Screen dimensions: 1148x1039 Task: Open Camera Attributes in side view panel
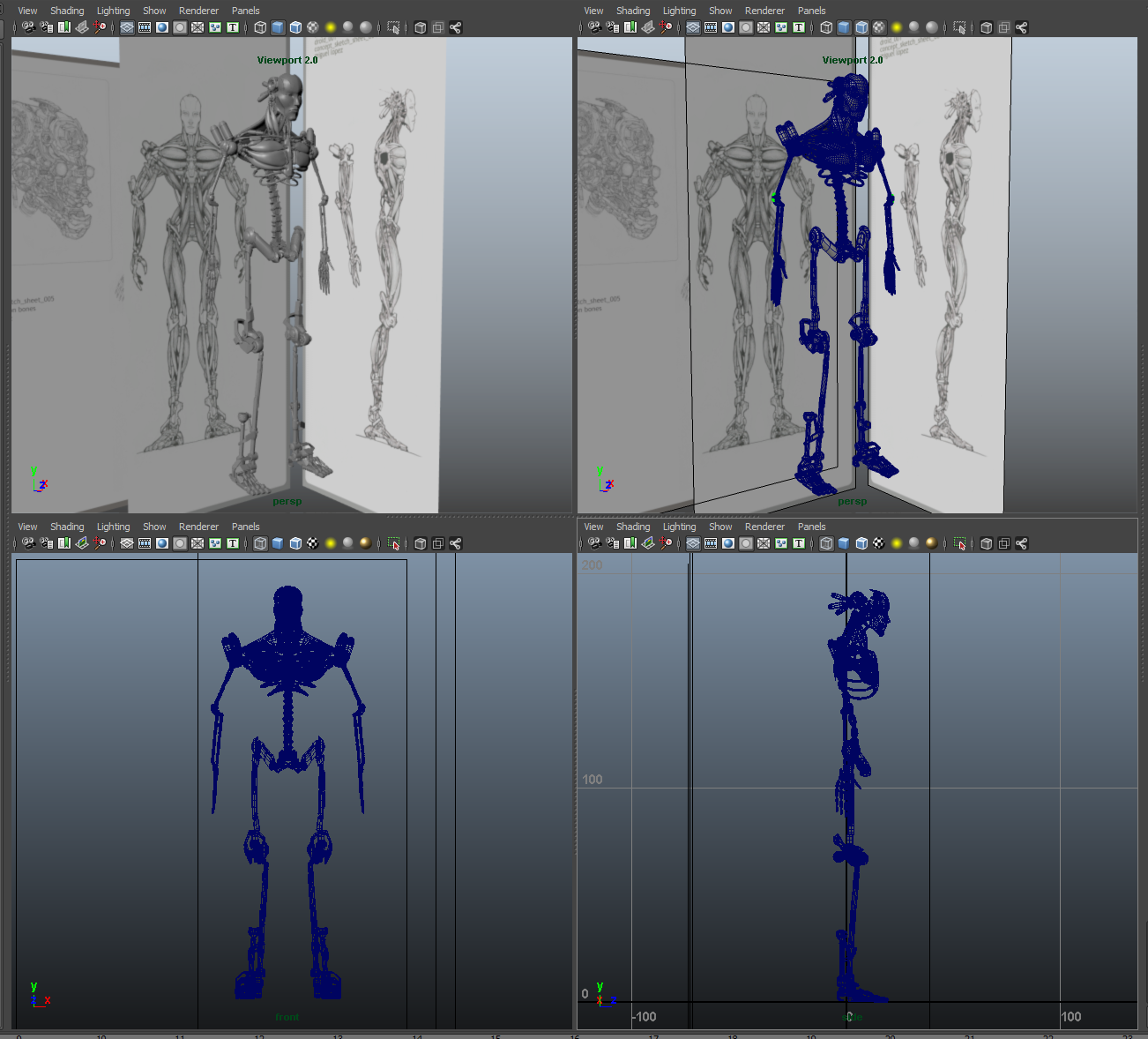(613, 543)
